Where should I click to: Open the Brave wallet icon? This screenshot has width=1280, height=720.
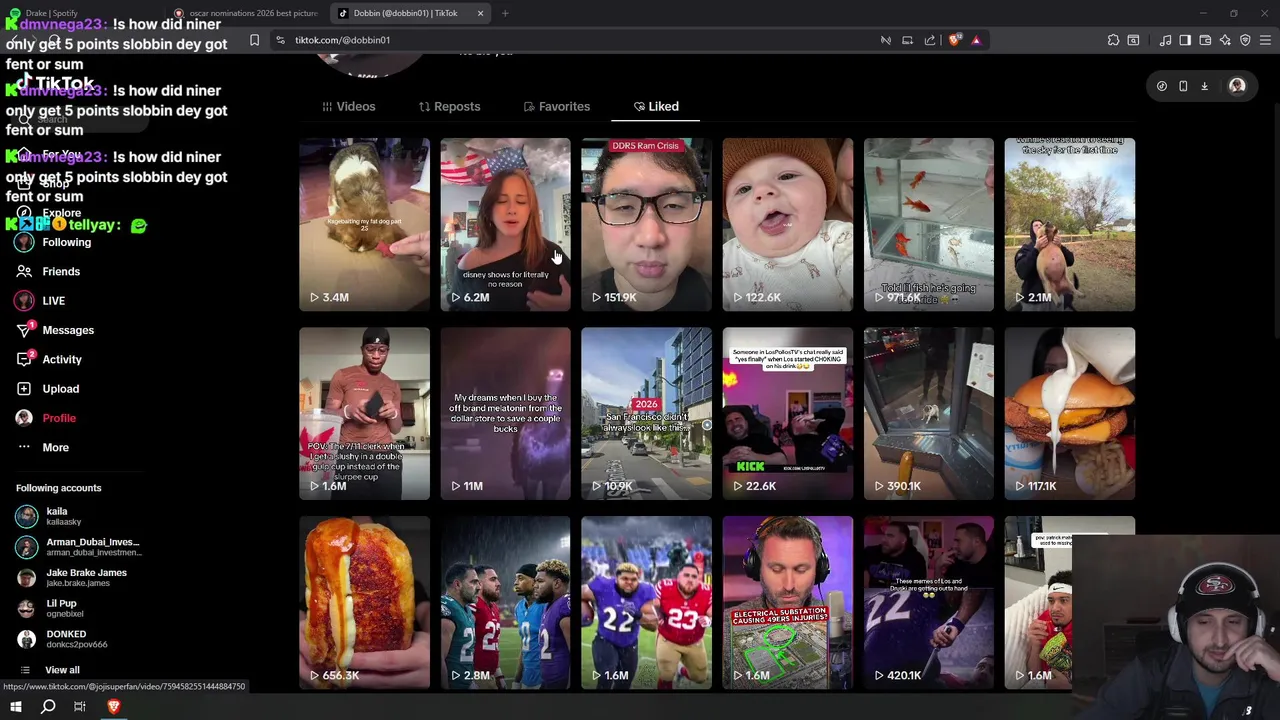point(1205,40)
